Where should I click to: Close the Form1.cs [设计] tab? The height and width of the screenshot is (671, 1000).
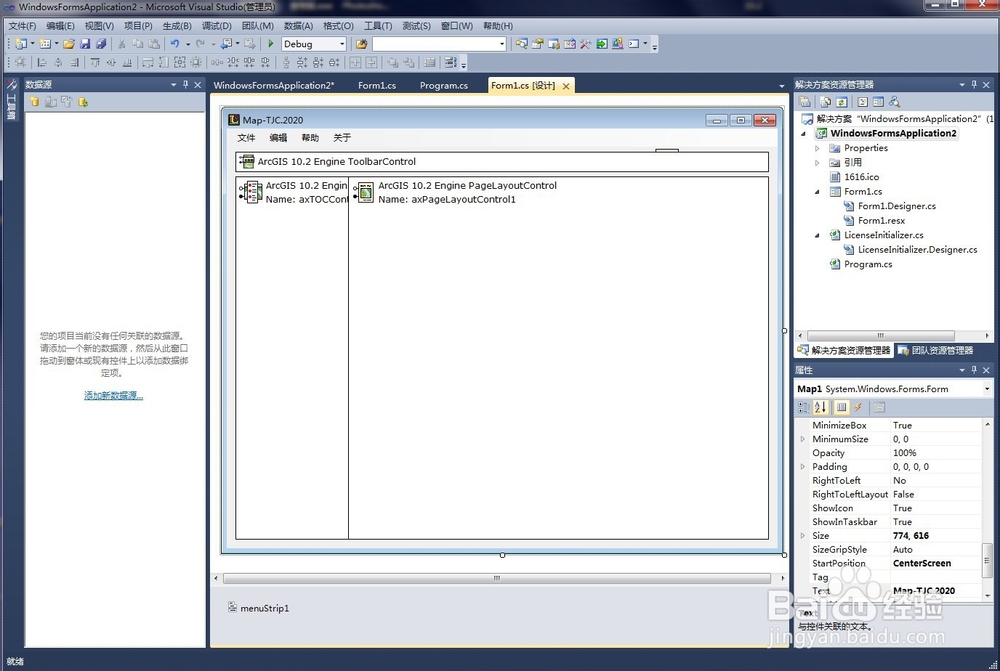pyautogui.click(x=566, y=86)
